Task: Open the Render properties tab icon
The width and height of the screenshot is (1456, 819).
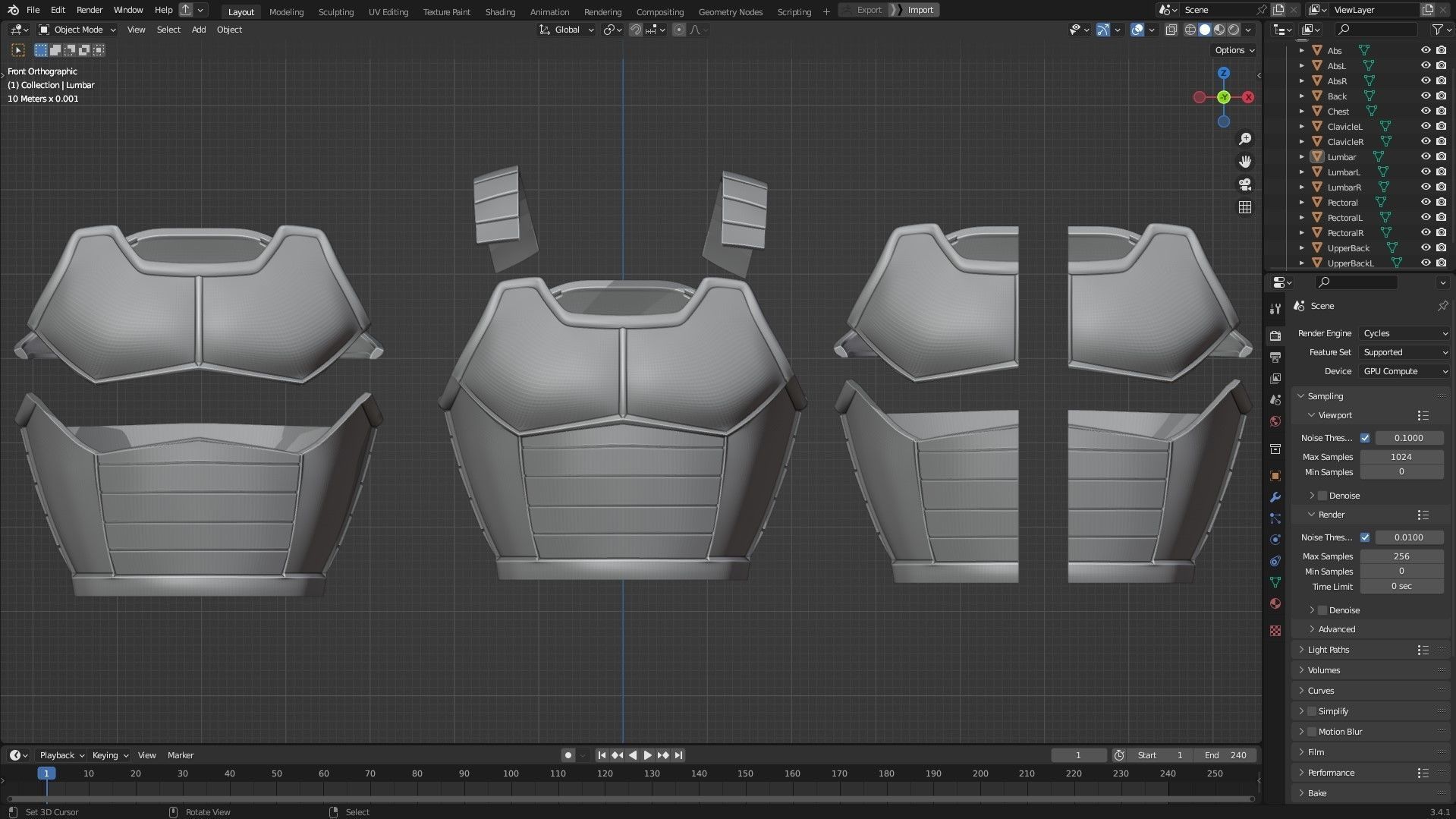Action: (1275, 335)
